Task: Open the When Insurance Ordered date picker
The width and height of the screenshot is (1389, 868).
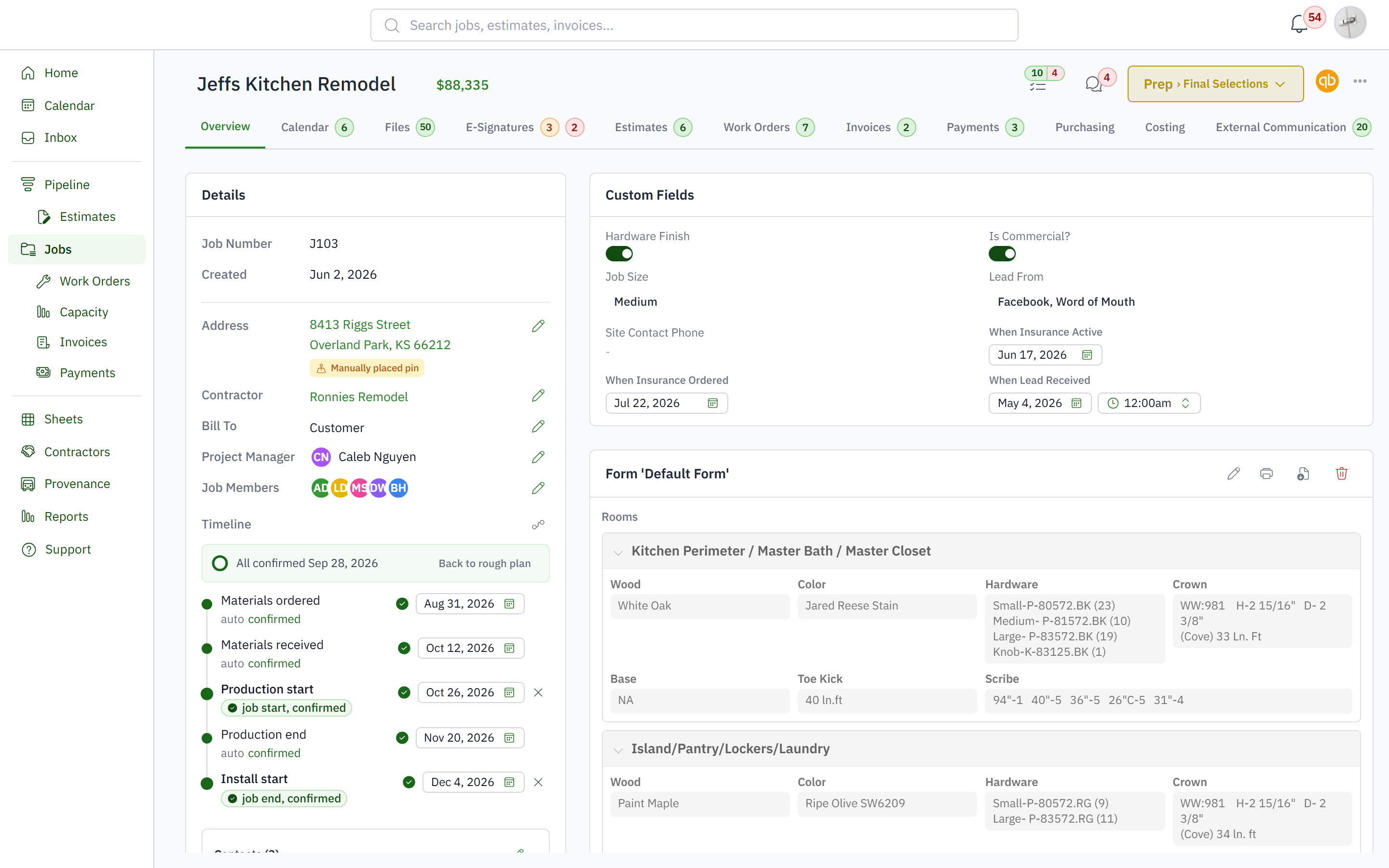Action: (x=667, y=403)
